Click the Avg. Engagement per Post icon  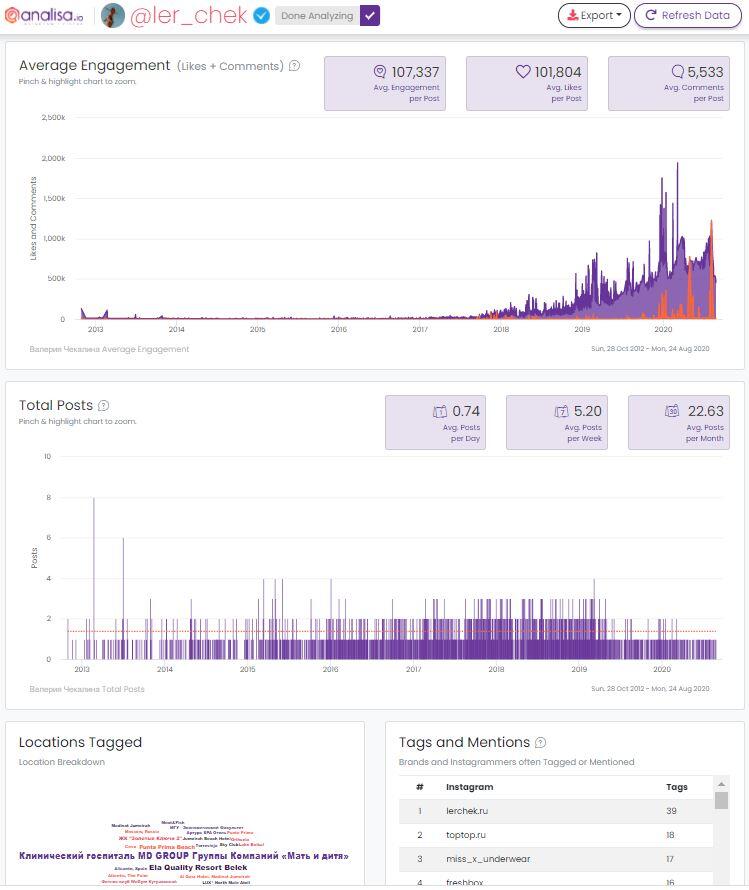pyautogui.click(x=380, y=72)
